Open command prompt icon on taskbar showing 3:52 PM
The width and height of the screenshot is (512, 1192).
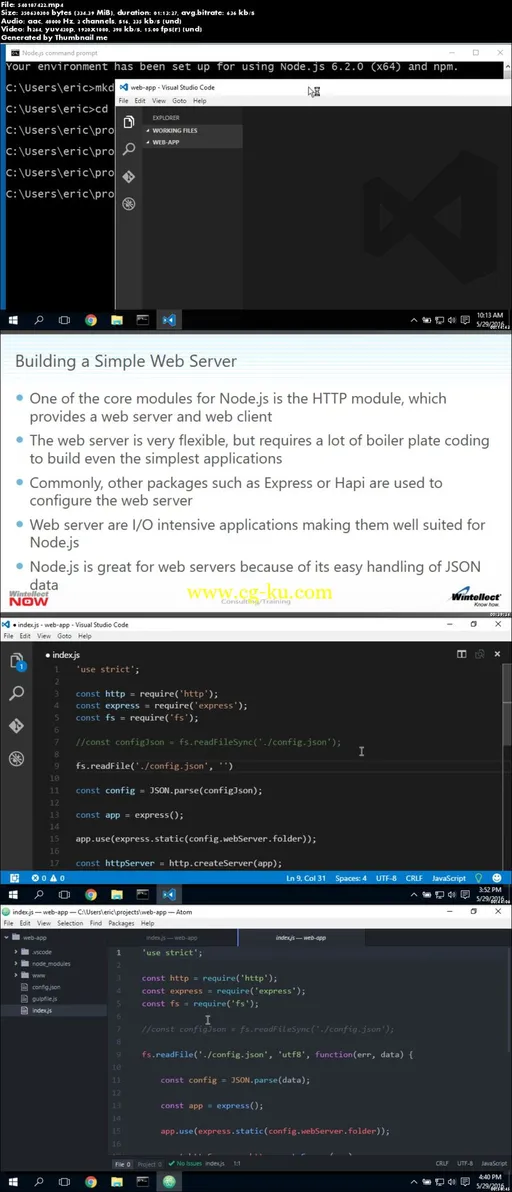[142, 894]
